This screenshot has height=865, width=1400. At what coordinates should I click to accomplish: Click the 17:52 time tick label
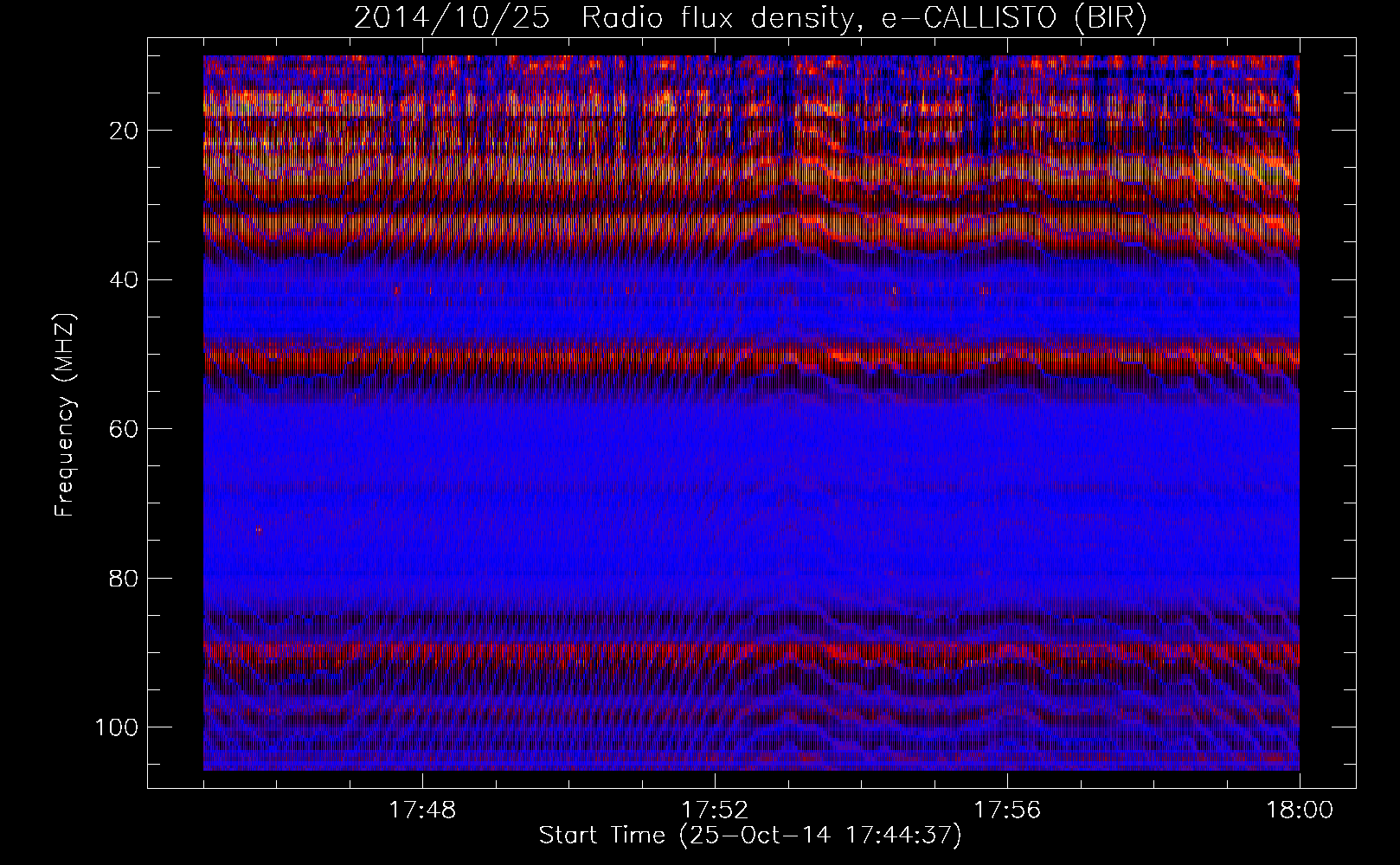[715, 811]
